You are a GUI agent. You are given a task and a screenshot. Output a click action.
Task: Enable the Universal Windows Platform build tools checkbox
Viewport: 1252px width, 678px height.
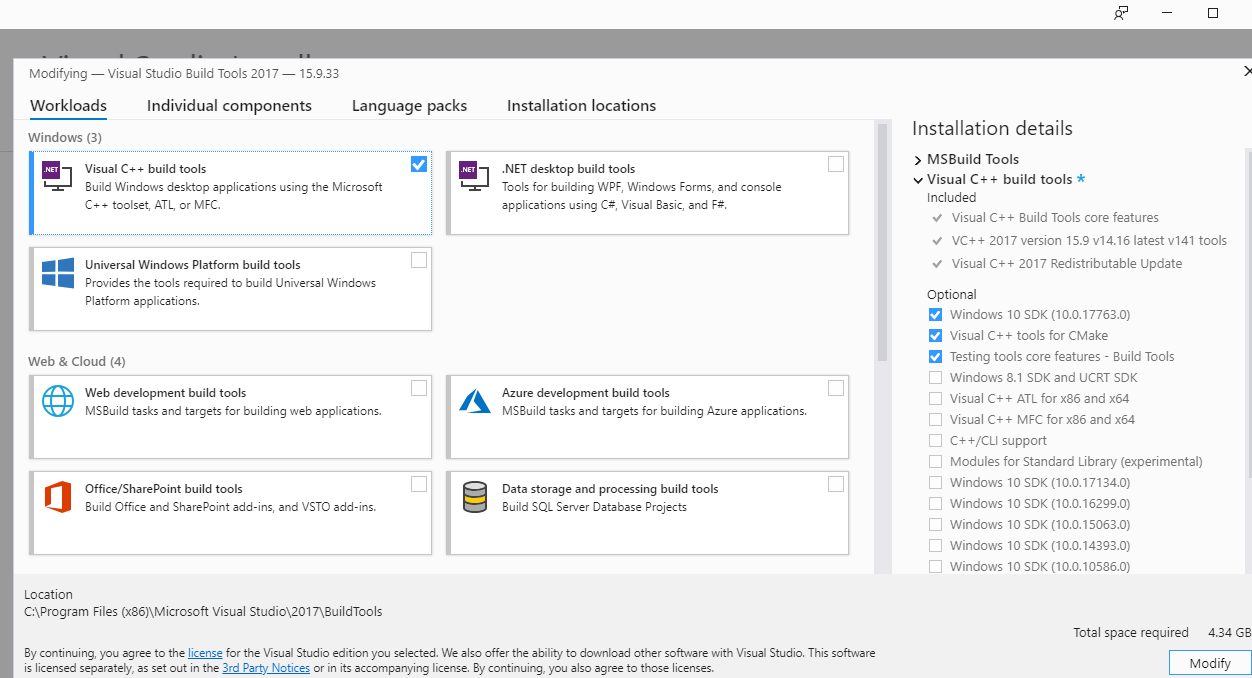click(419, 260)
